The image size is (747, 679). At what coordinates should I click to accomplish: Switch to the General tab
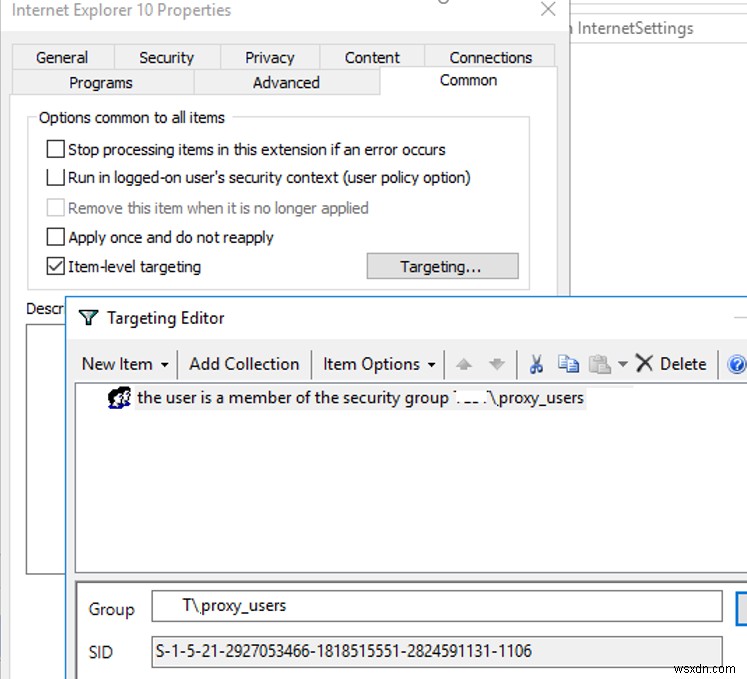(62, 58)
